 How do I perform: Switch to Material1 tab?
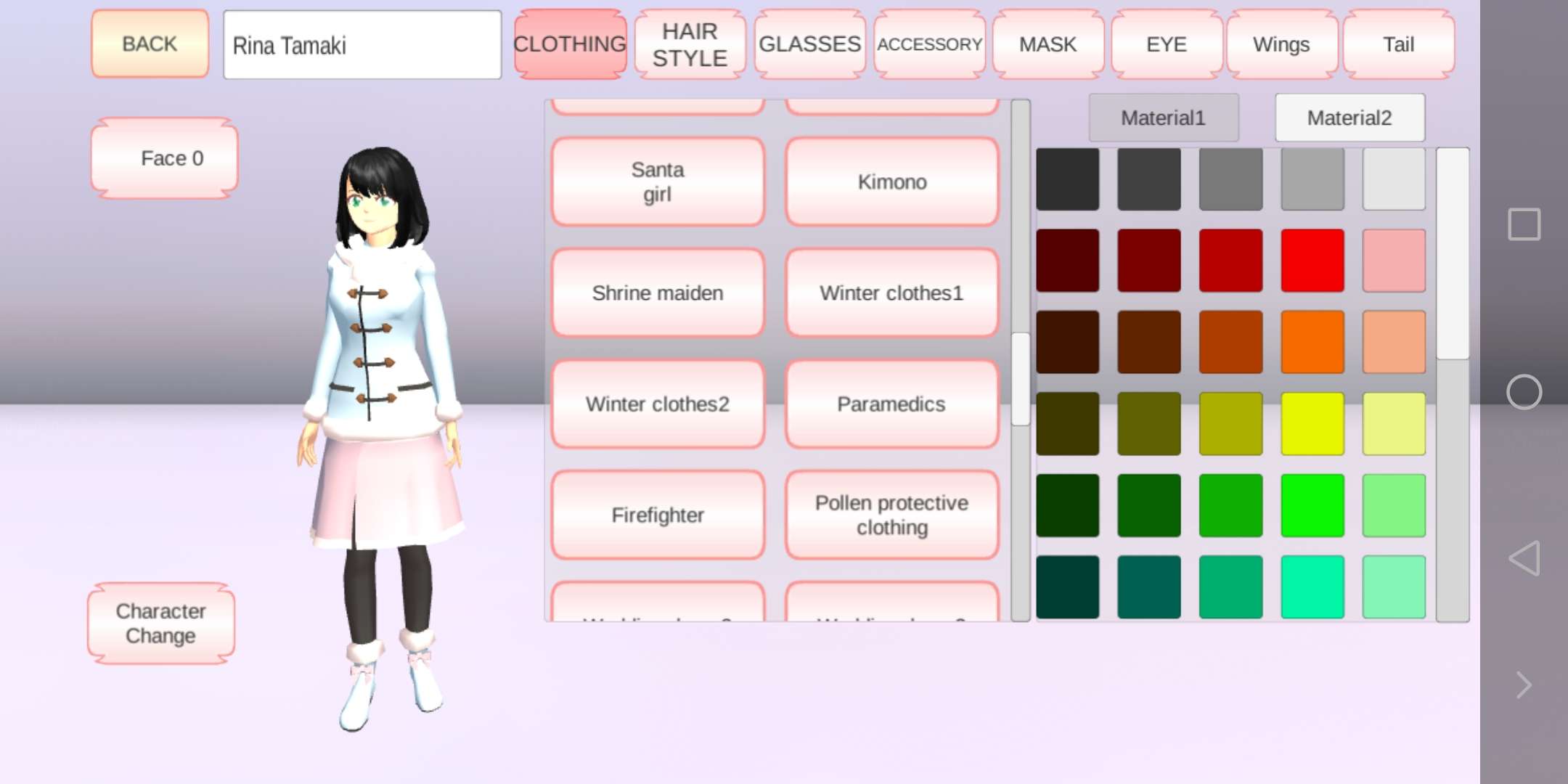1163,118
